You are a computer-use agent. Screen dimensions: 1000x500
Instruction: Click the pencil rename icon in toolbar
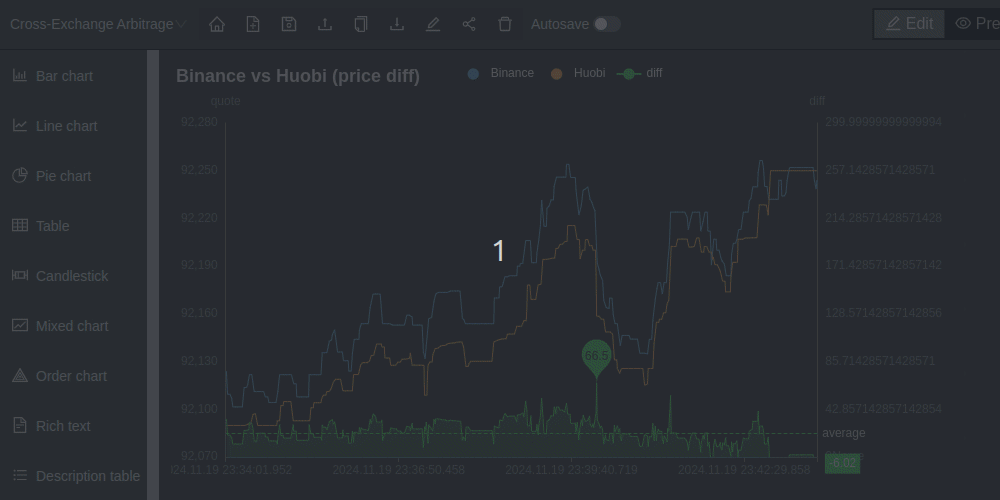433,24
